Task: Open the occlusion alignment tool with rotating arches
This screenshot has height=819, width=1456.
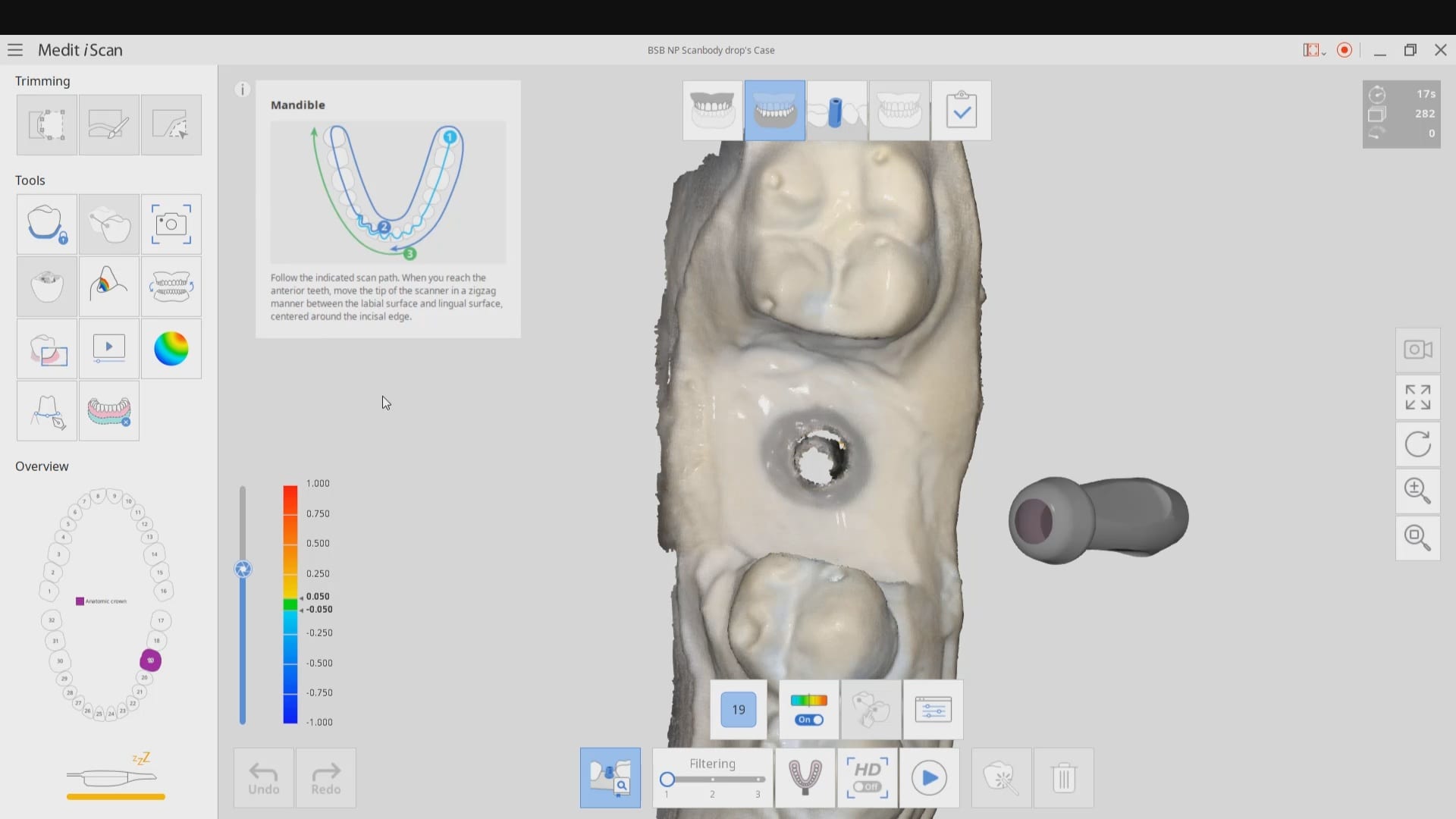Action: click(x=171, y=287)
